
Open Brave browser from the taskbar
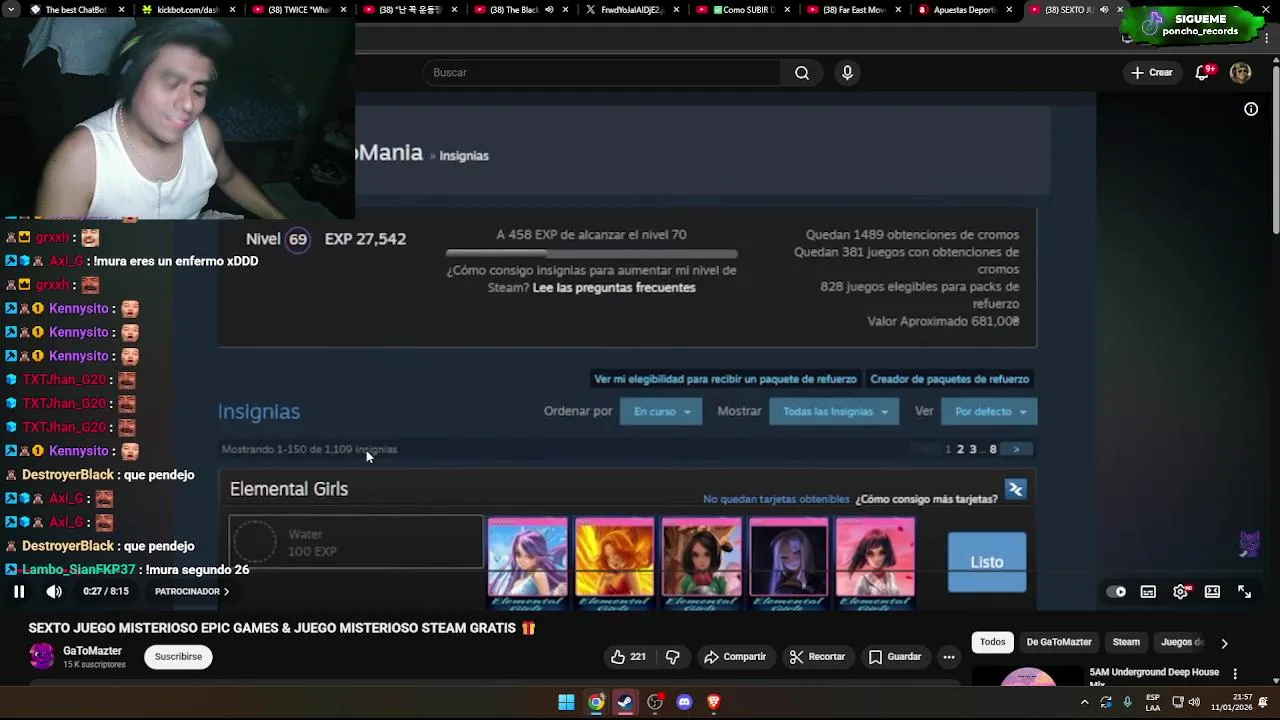click(x=713, y=702)
